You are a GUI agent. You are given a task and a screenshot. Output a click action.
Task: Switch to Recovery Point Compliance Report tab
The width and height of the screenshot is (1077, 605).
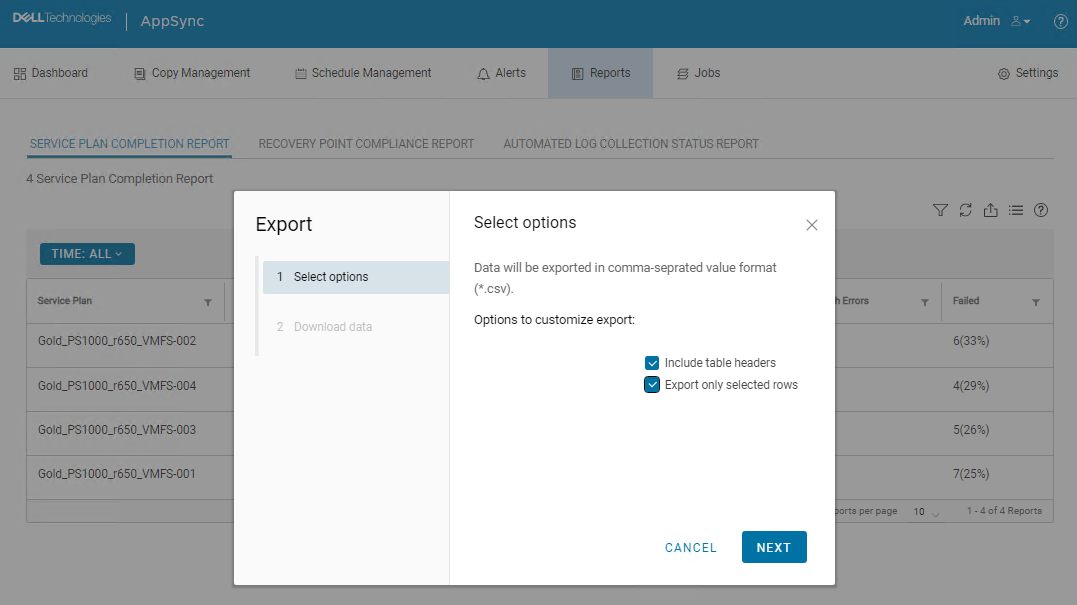tap(366, 143)
